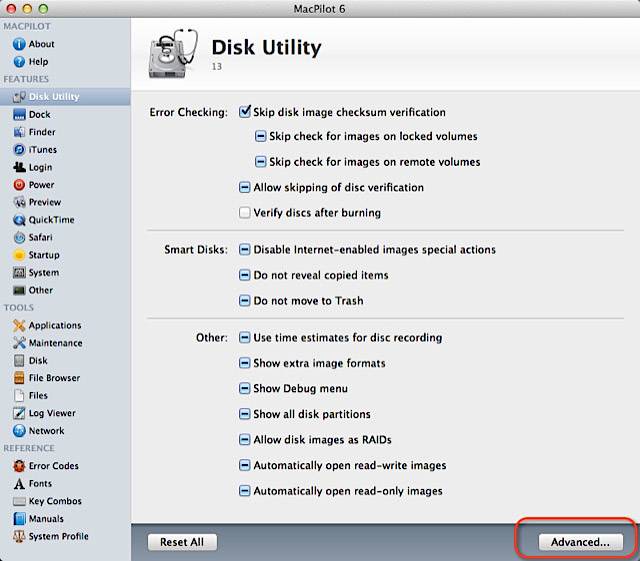Open the Manuals book icon

click(19, 519)
